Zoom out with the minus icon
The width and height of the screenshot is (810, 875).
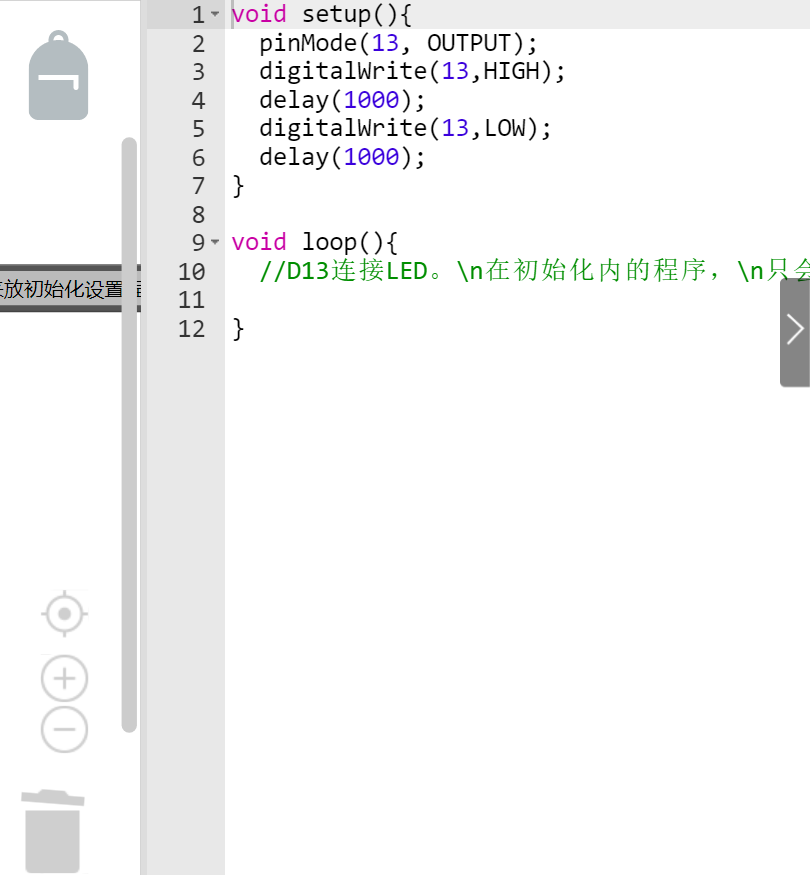tap(65, 730)
